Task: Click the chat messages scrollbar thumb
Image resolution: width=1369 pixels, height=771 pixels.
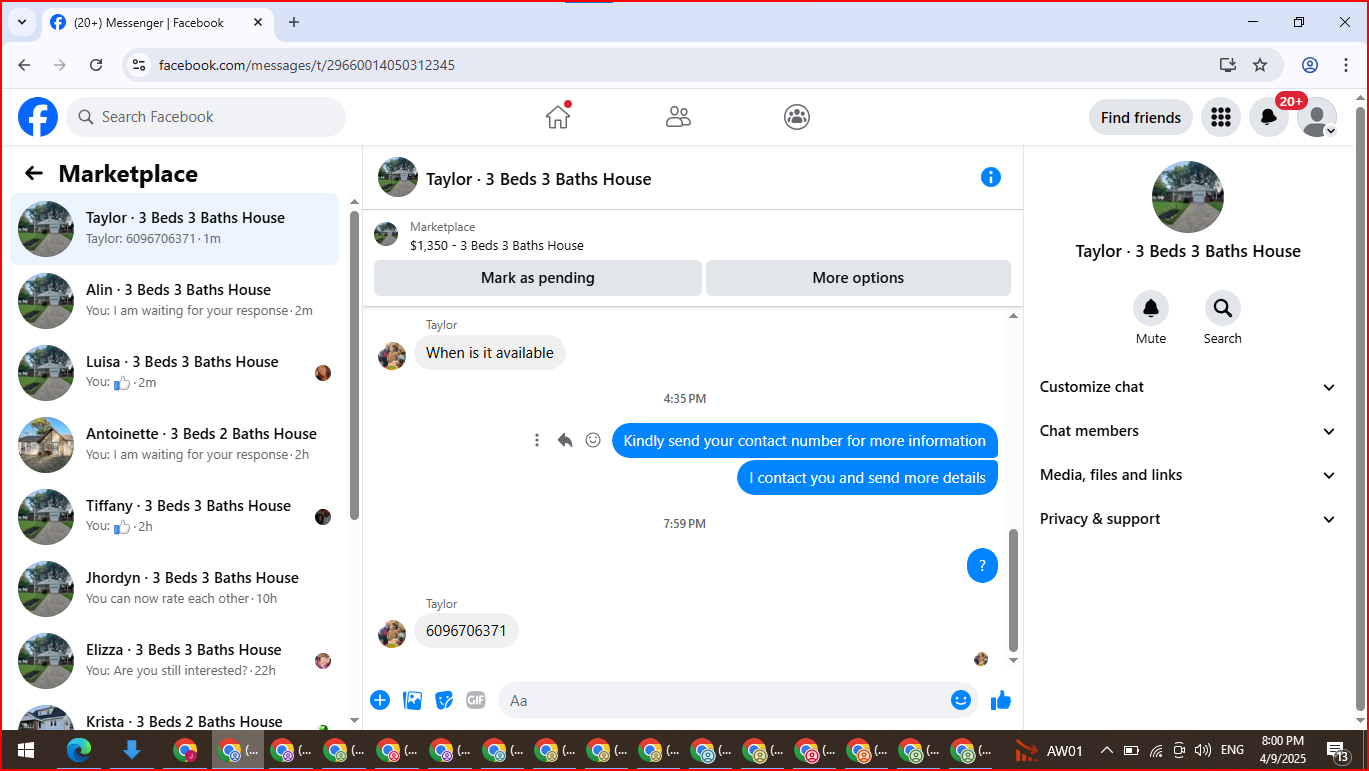Action: coord(1013,590)
